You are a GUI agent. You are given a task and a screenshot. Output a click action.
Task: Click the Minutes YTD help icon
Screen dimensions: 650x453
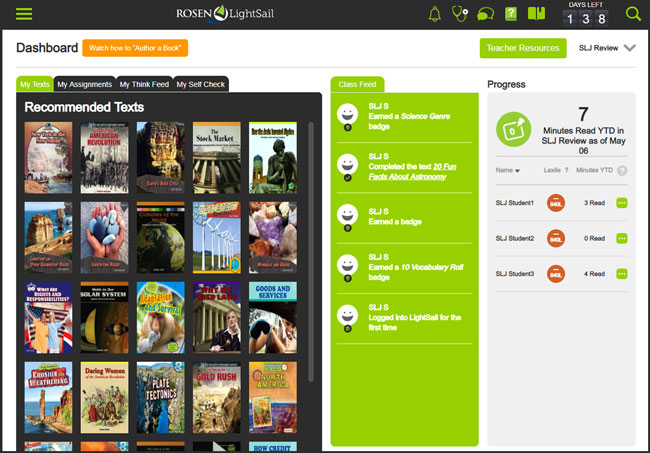623,171
